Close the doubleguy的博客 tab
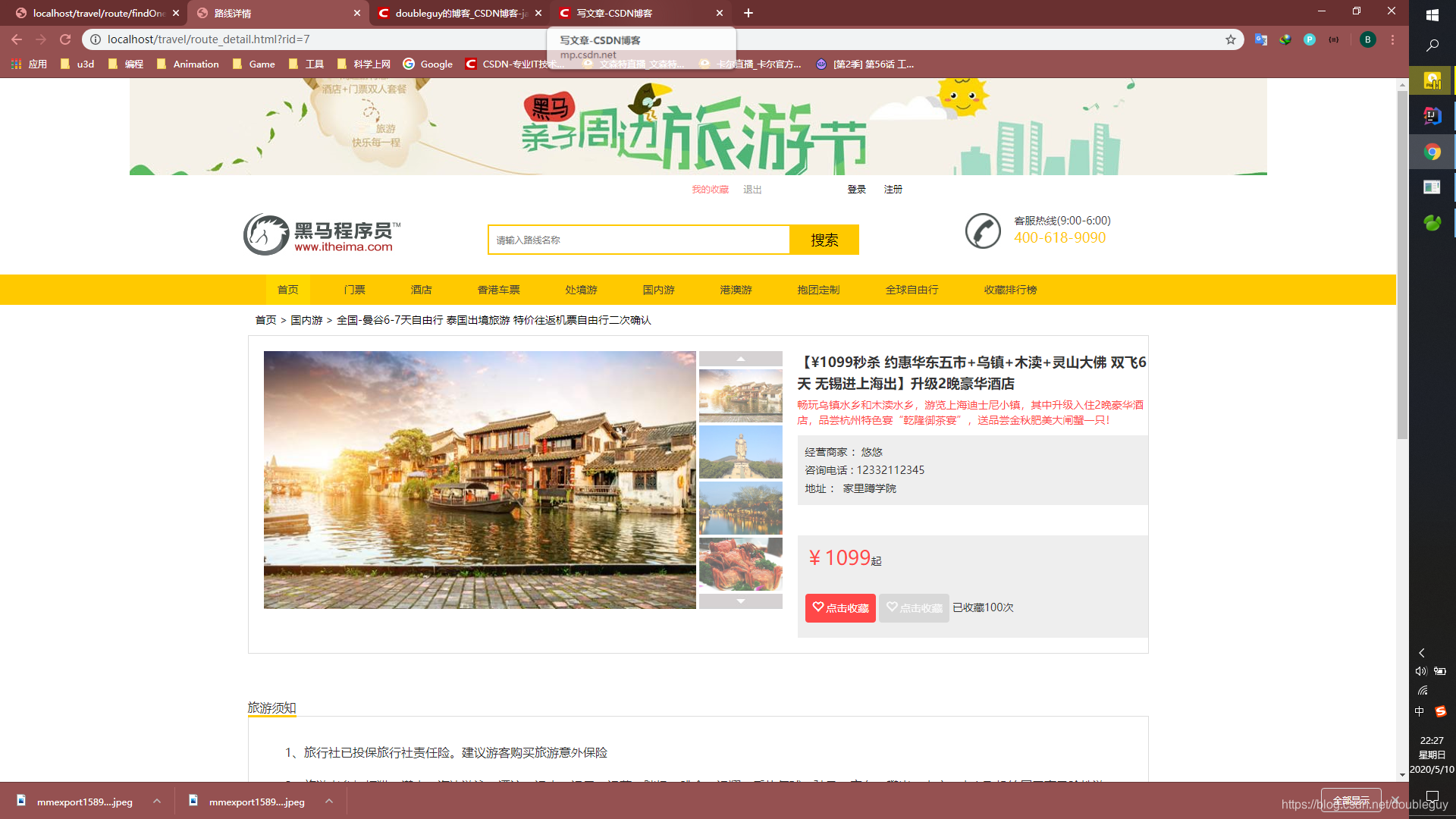The width and height of the screenshot is (1456, 819). [x=538, y=13]
